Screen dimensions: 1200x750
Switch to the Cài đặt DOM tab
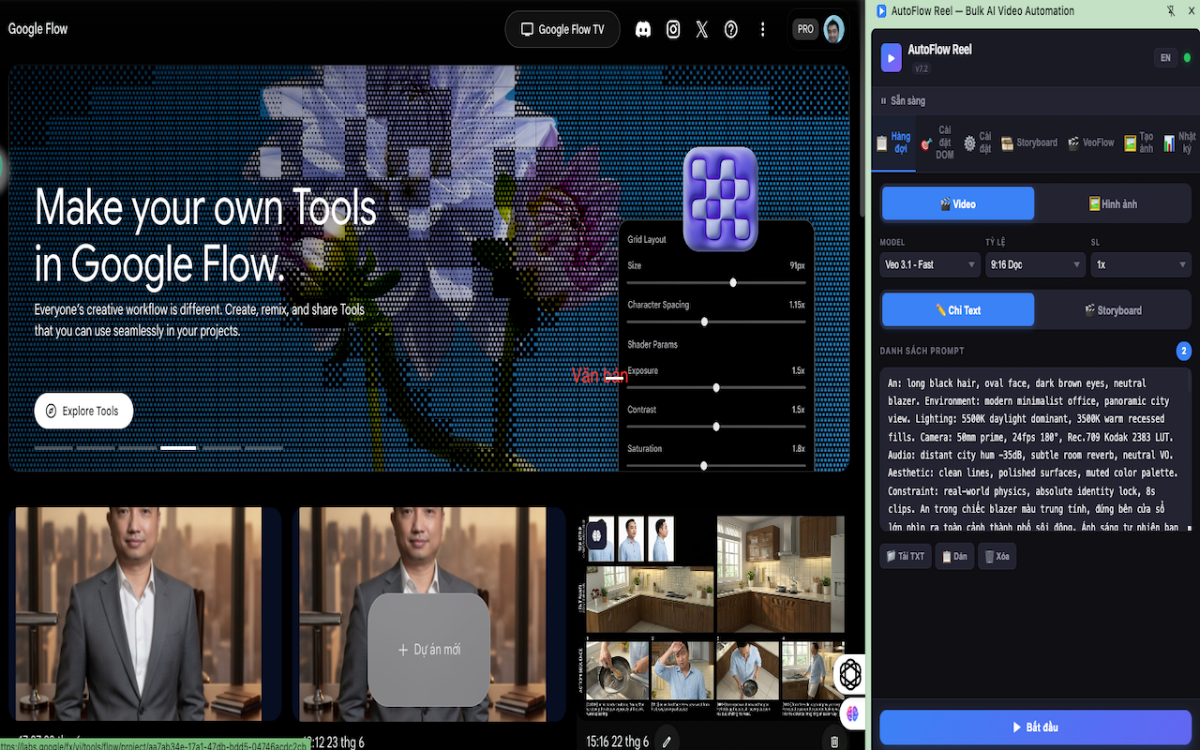click(x=938, y=143)
